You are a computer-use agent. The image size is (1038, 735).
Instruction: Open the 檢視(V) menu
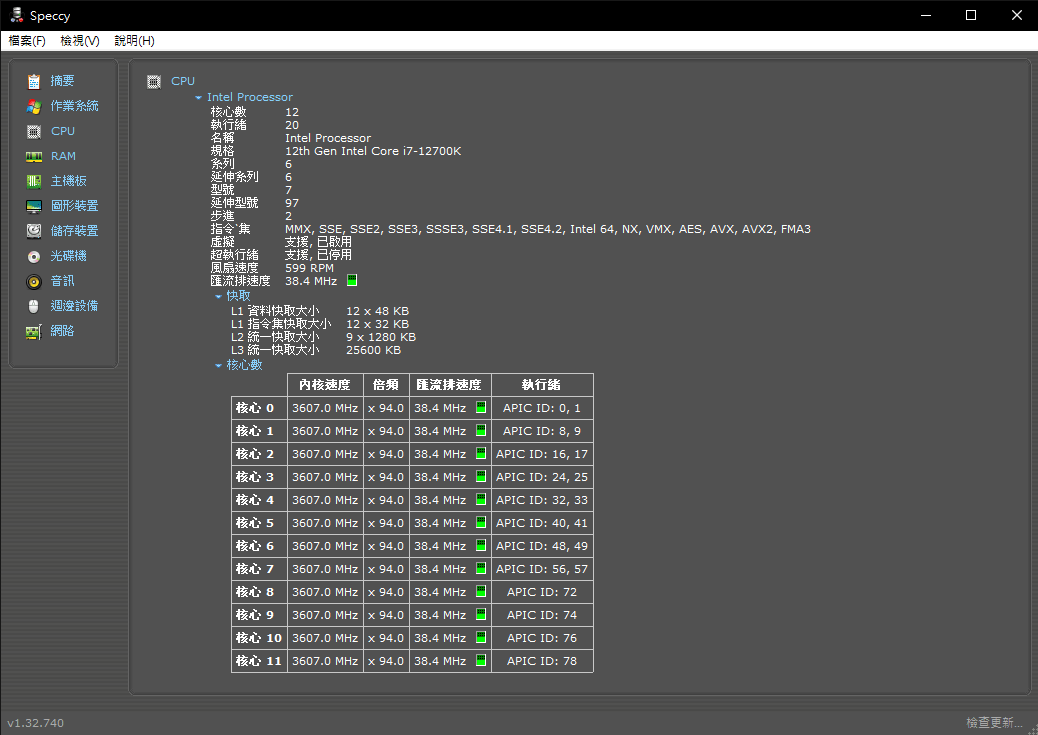click(80, 41)
